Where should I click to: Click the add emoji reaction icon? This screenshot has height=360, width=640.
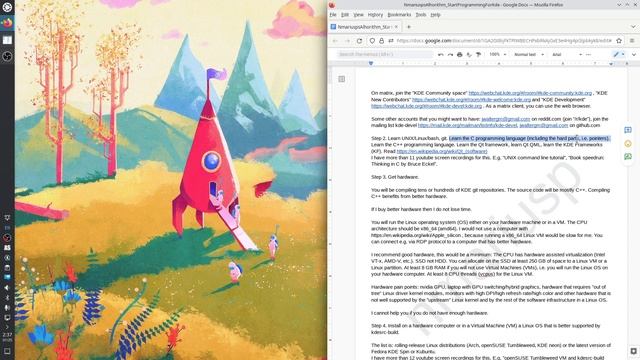coord(628,143)
